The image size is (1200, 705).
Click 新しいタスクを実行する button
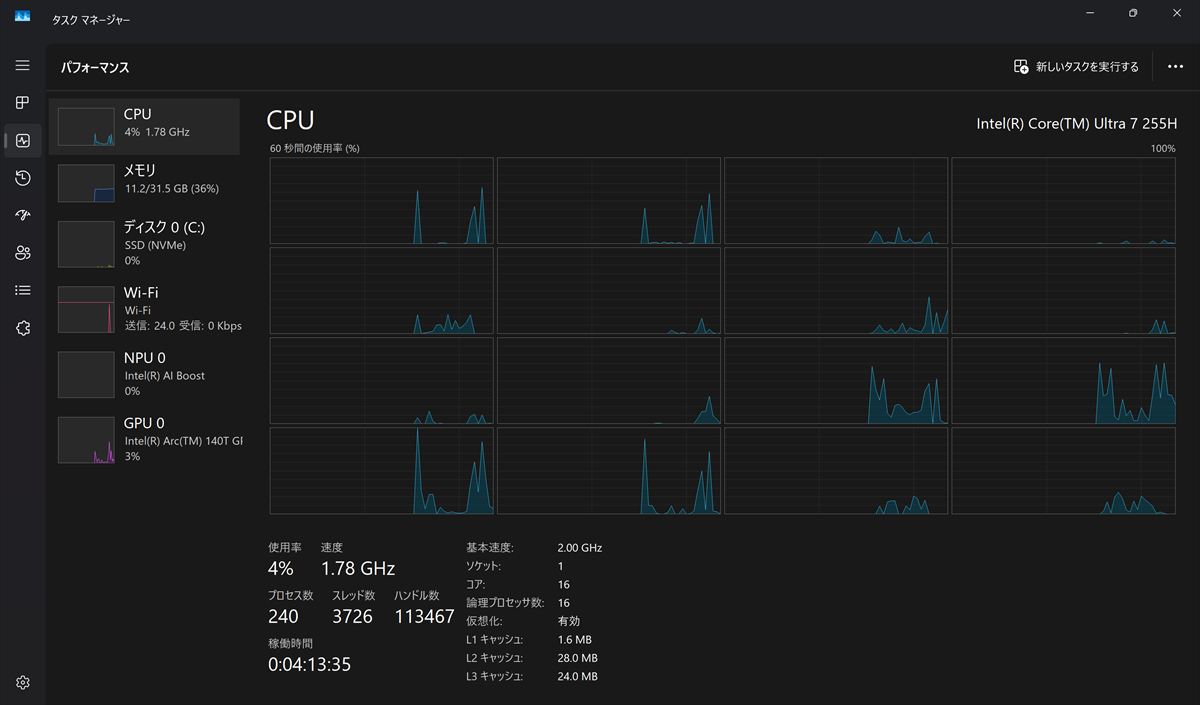(x=1076, y=67)
